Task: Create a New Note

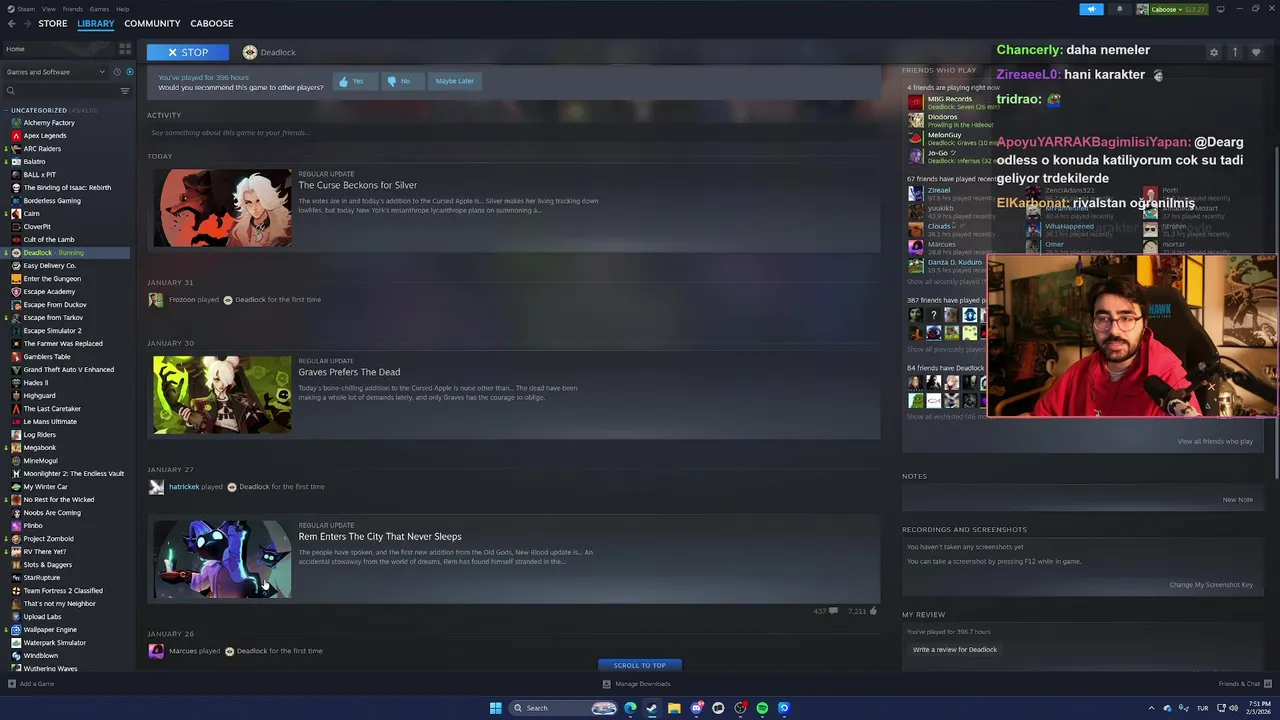Action: [1237, 500]
